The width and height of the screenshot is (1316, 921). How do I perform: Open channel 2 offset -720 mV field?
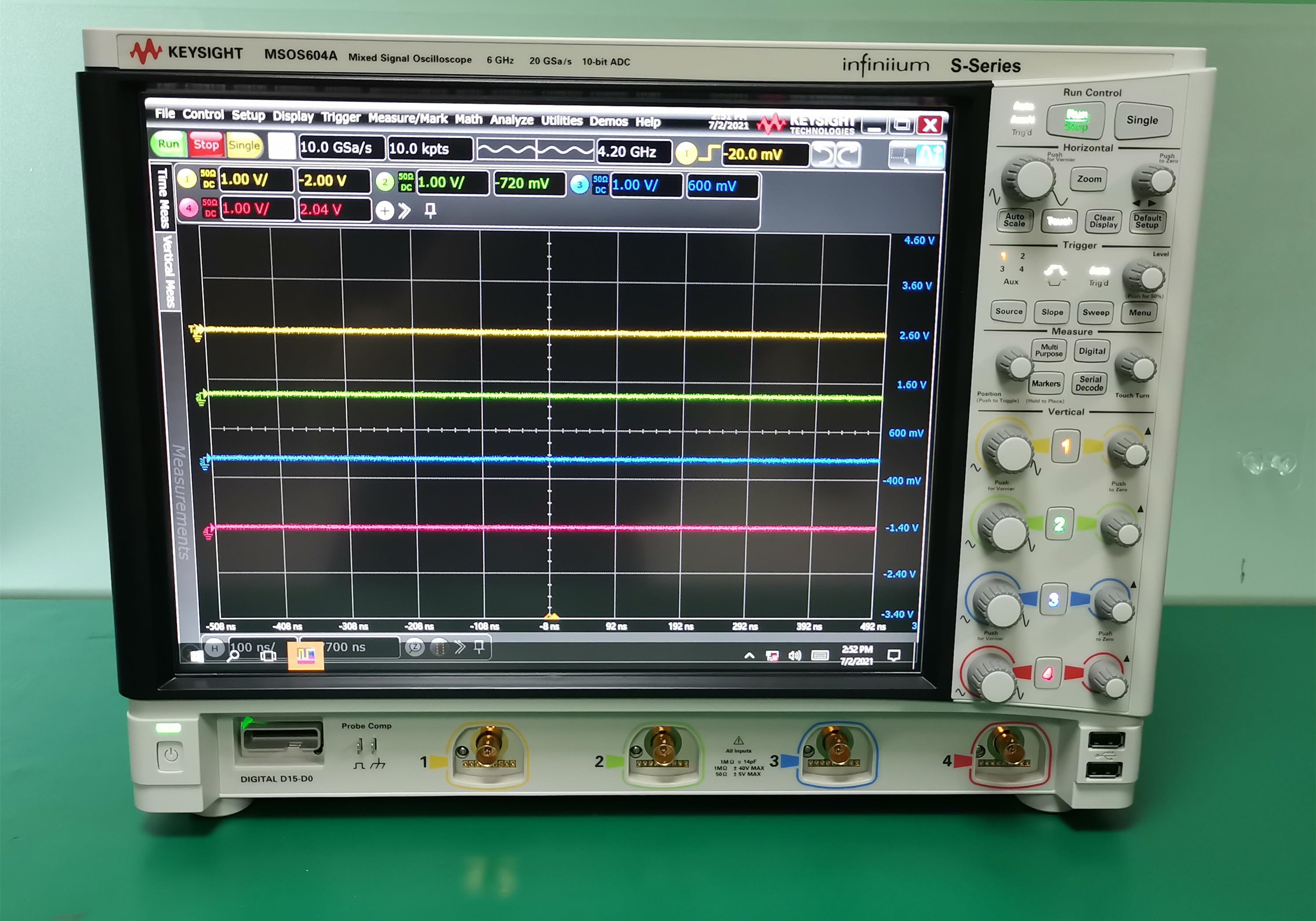tap(529, 183)
